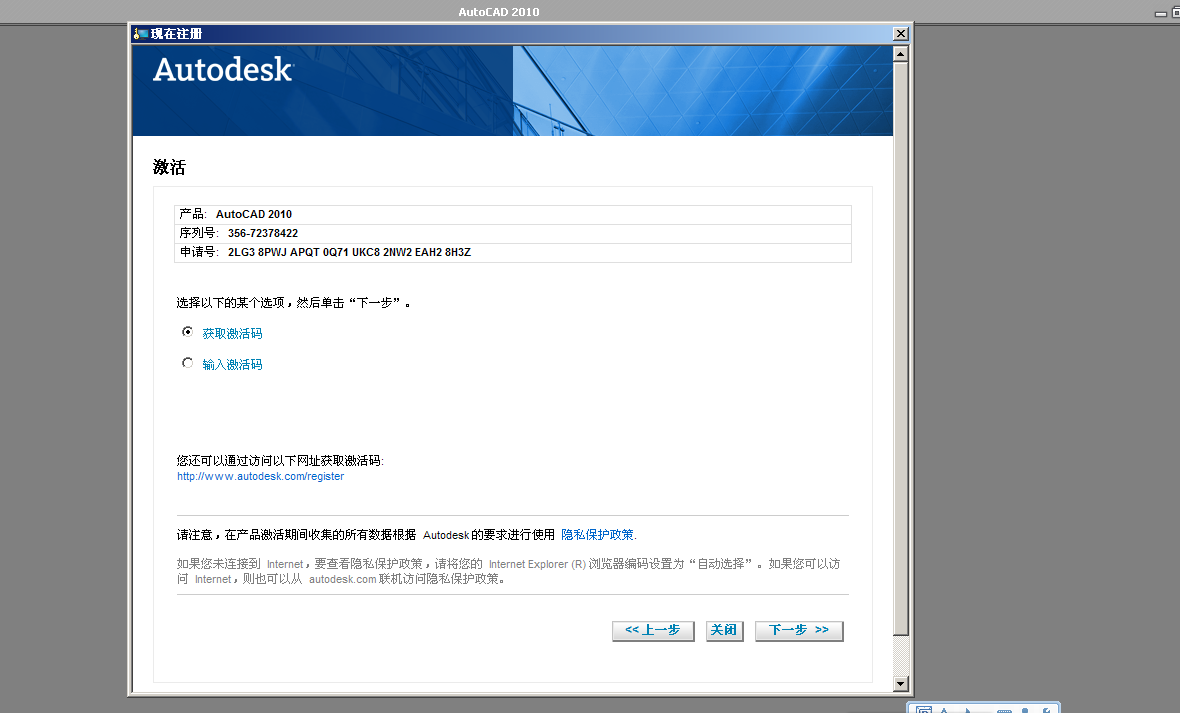Click the scroll down arrow of the dialog

point(900,683)
